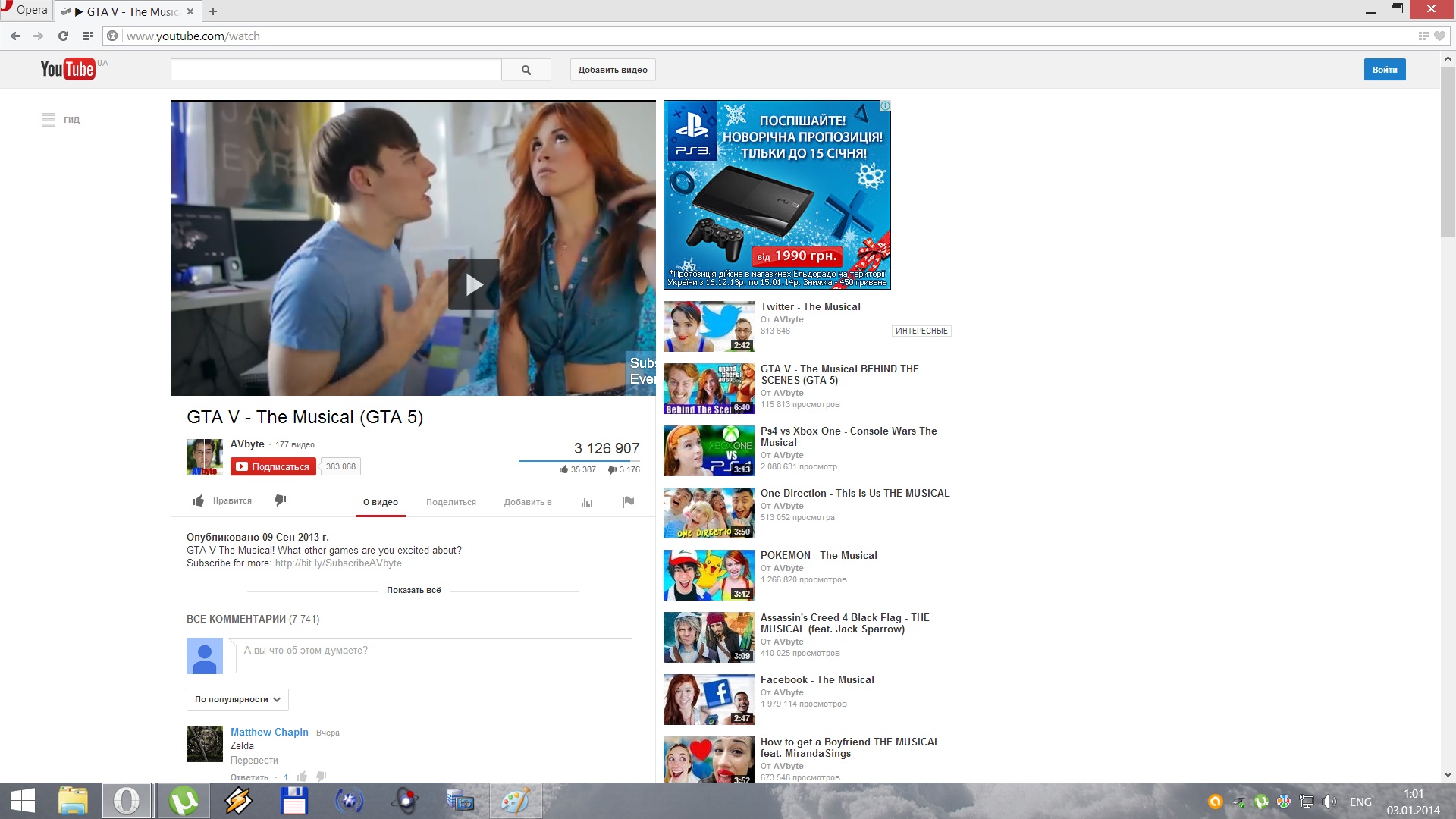Toggle subscription with Подписаться button
This screenshot has width=1456, height=819.
point(273,466)
